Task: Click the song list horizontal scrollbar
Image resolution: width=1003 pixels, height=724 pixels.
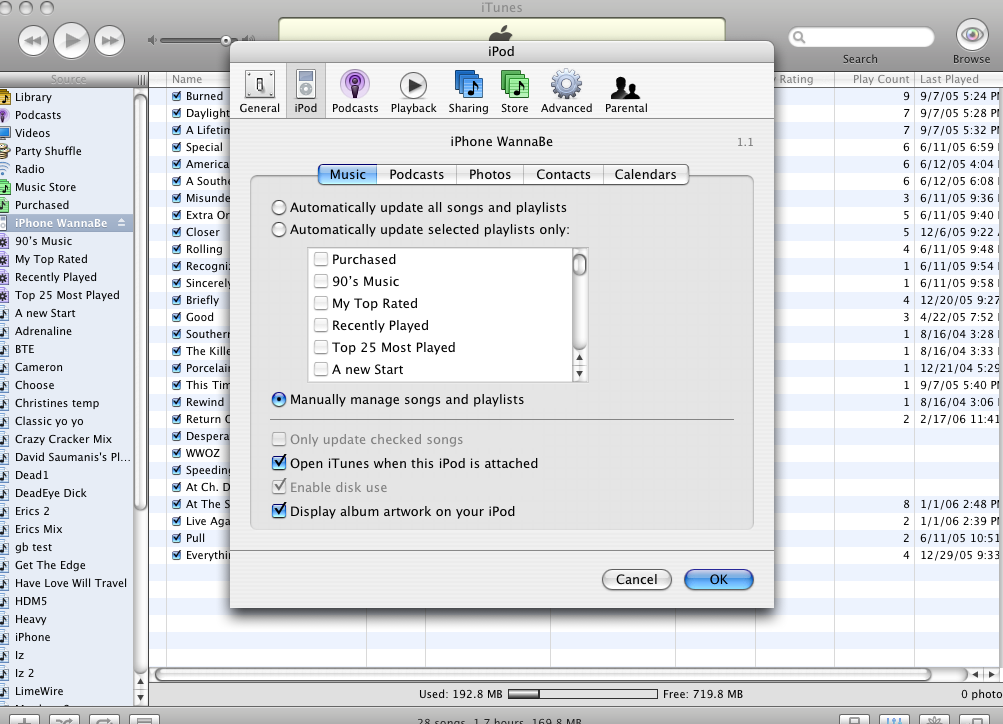Action: [542, 674]
